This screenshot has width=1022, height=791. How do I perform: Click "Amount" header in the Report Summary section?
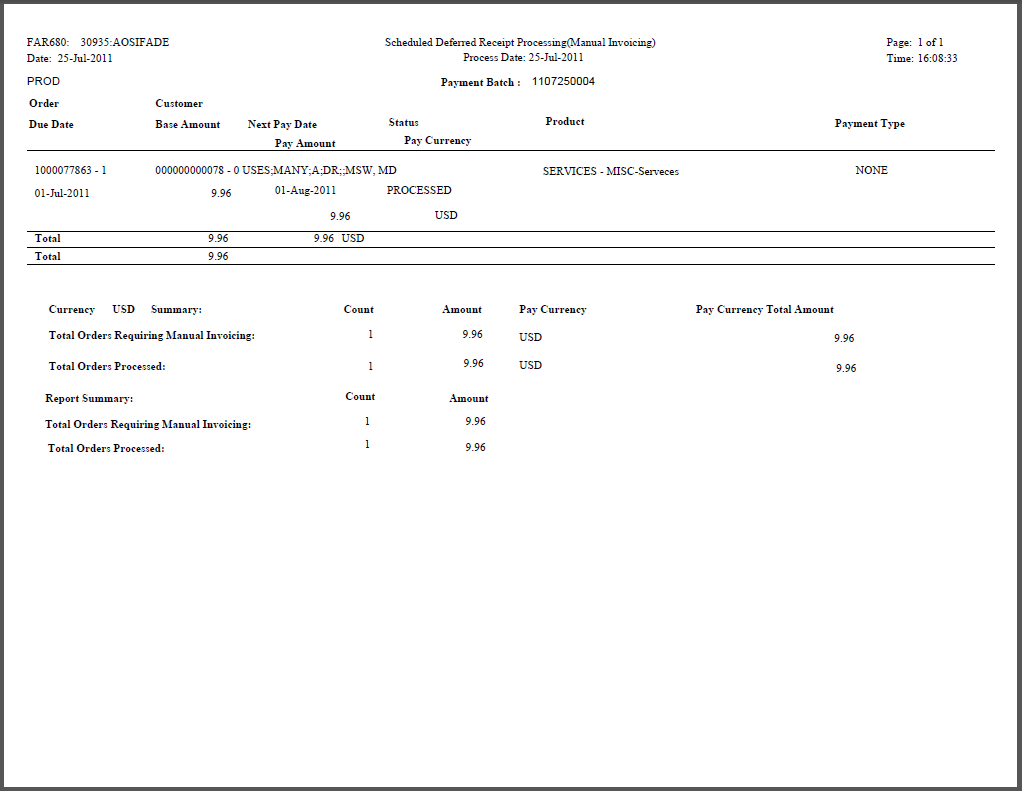pos(469,399)
